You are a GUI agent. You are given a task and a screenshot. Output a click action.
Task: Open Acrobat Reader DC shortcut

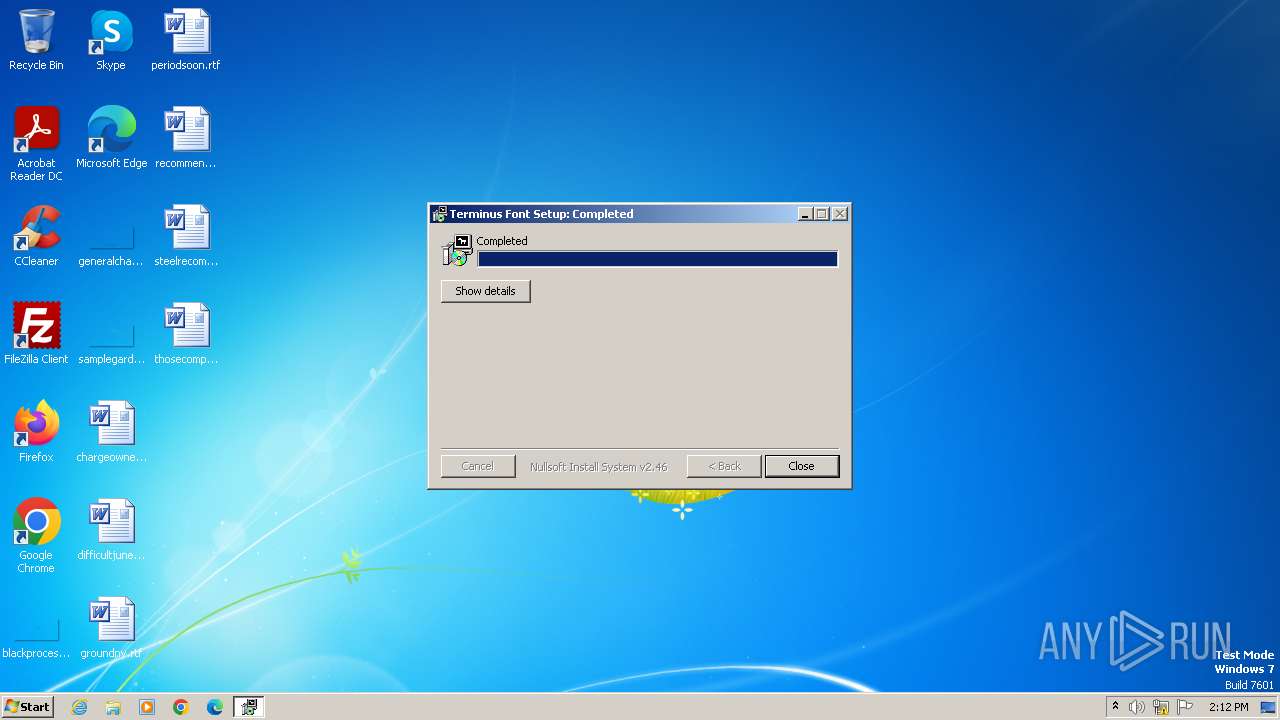tap(36, 144)
